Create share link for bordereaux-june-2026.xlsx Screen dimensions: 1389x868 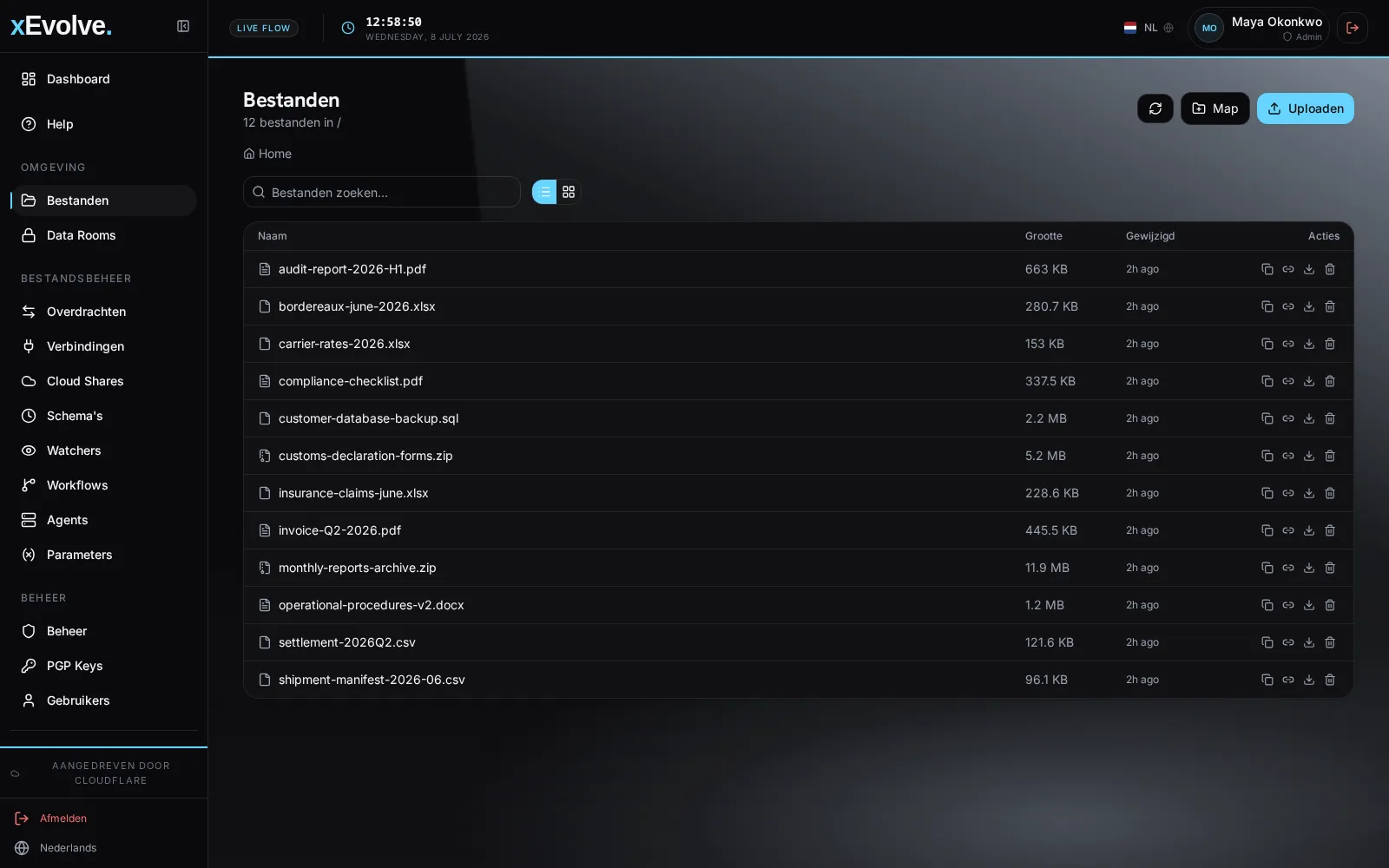coord(1288,306)
